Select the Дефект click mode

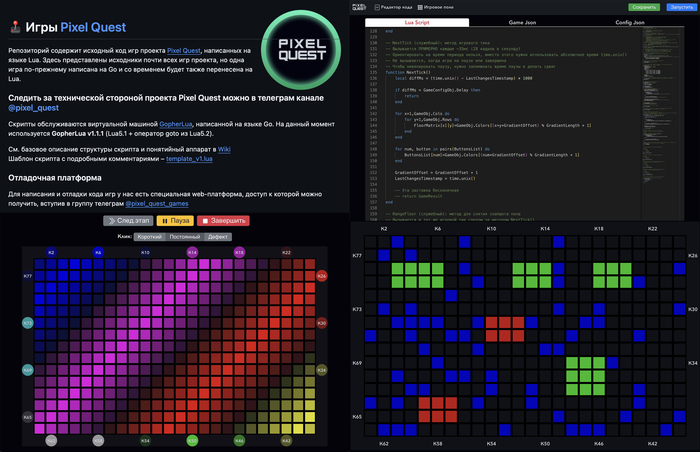tap(218, 236)
